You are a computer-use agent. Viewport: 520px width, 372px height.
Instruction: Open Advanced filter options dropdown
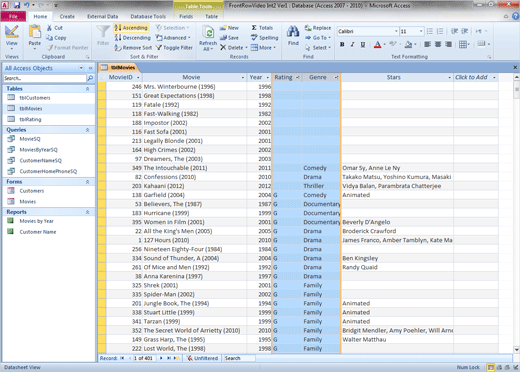[173, 38]
